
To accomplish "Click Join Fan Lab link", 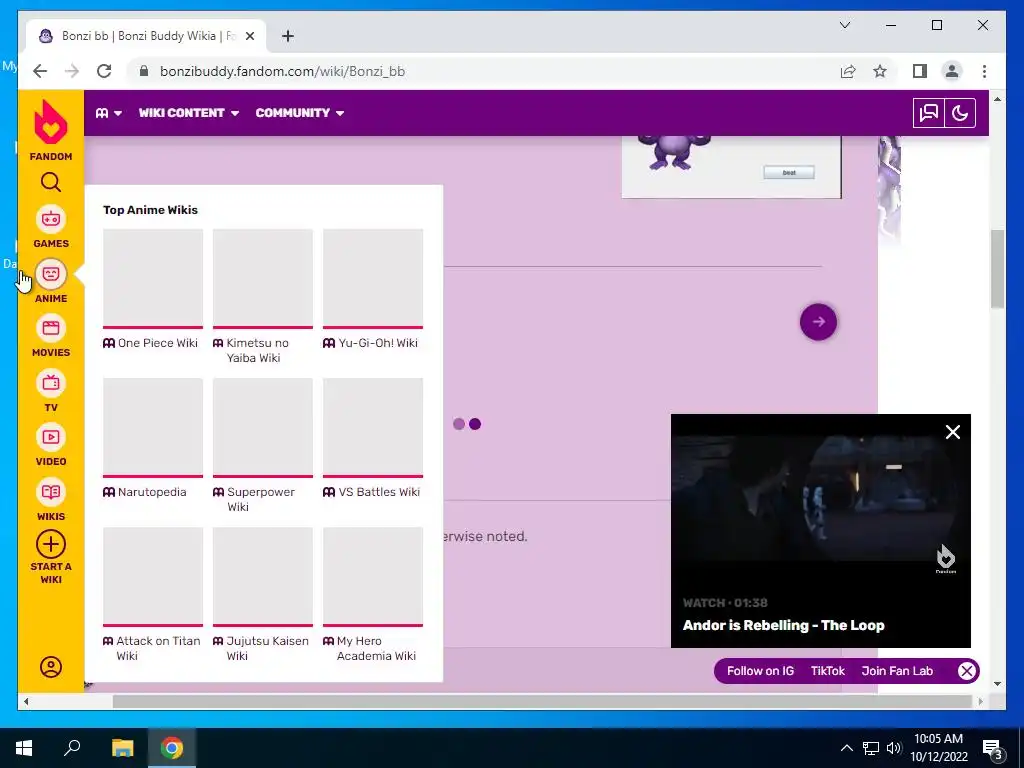I will [897, 671].
